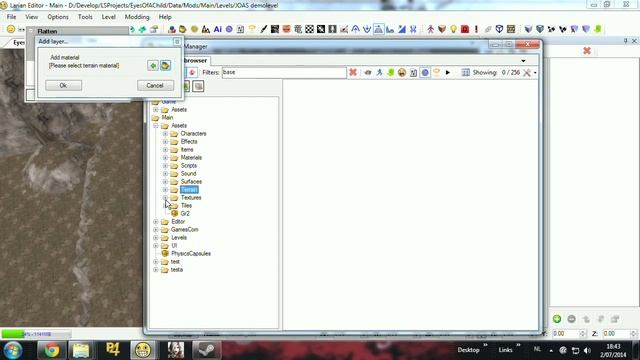This screenshot has width=640, height=360.
Task: Click the two-triangles toolbar icon
Action: coord(206,29)
